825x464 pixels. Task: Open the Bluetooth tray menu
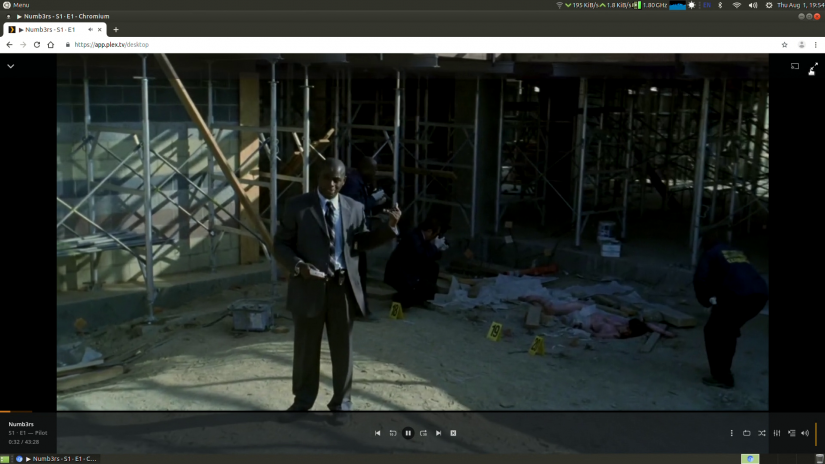[720, 5]
